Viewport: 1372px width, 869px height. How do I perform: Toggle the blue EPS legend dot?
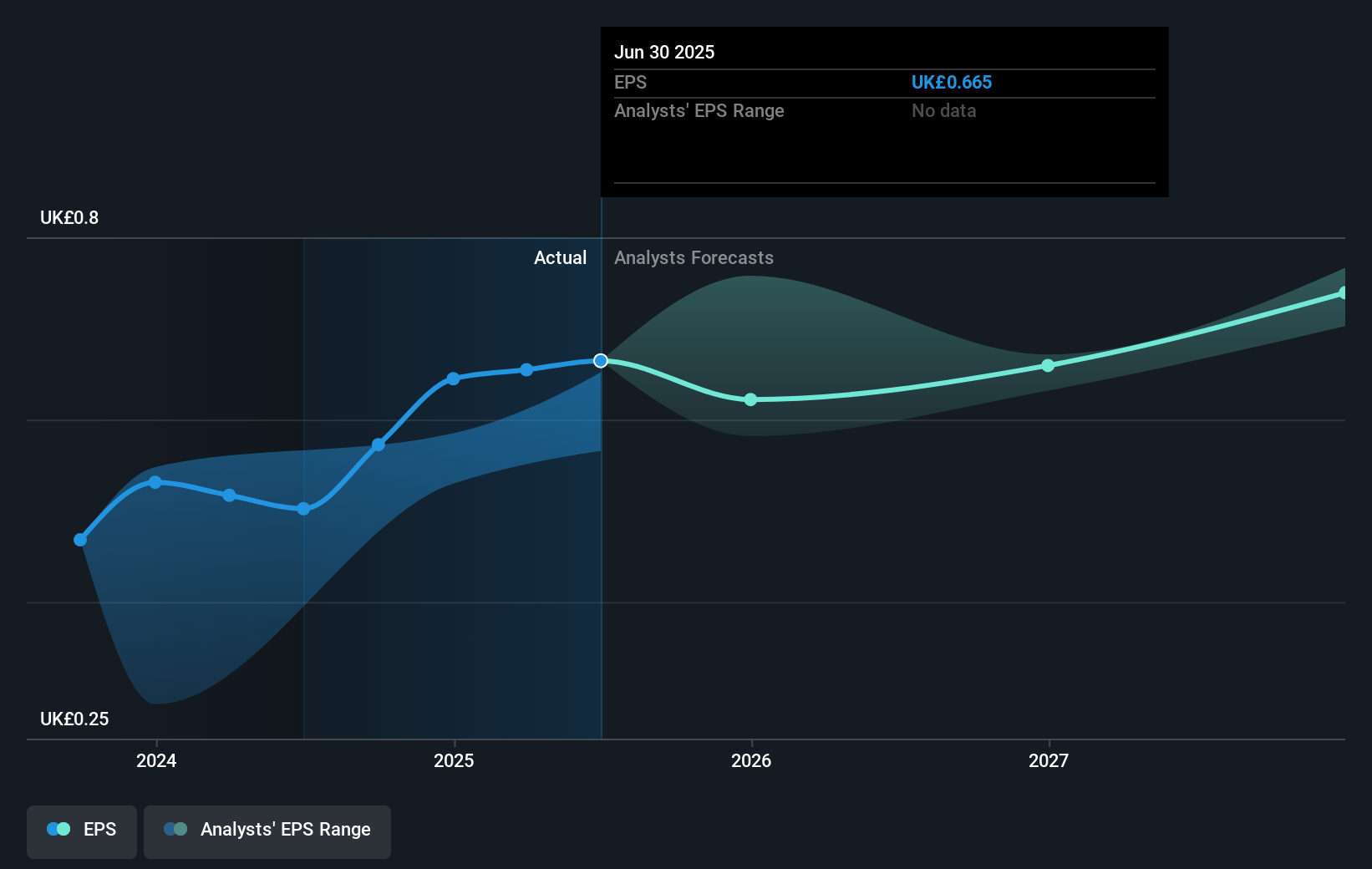click(53, 828)
